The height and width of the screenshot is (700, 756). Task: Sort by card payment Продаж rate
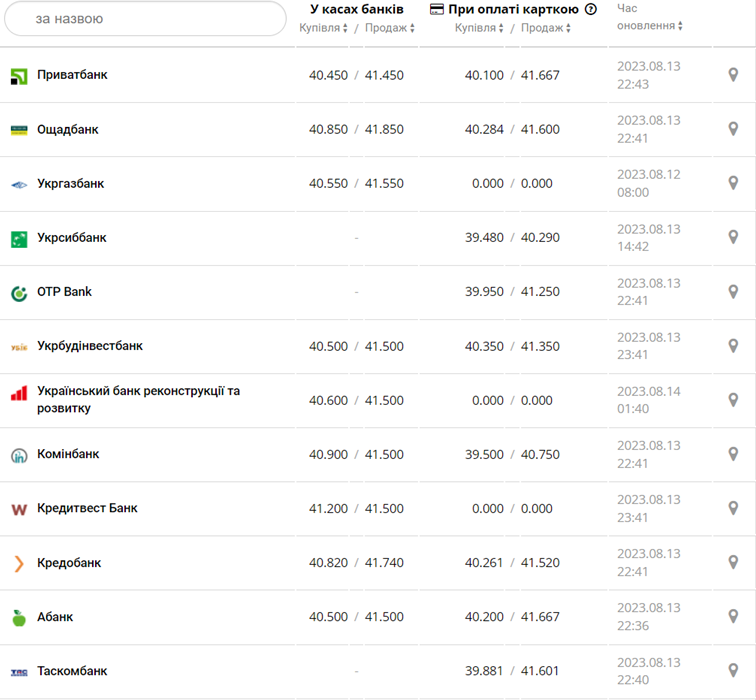click(x=545, y=28)
